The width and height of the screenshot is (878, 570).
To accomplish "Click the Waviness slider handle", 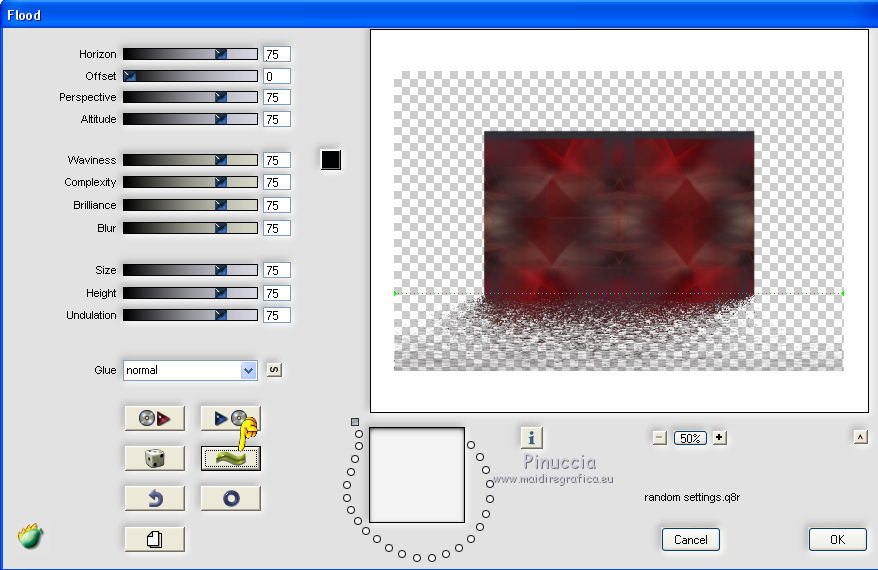I will (x=221, y=160).
